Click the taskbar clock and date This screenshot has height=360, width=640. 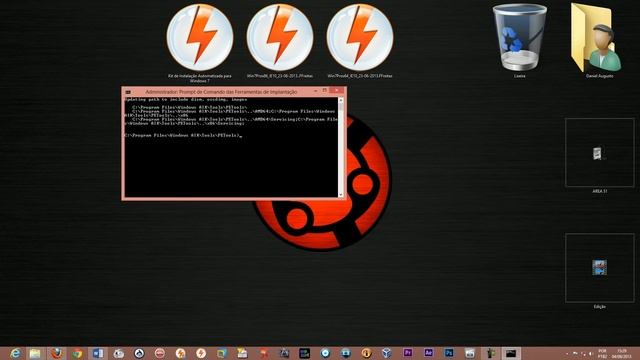click(621, 353)
